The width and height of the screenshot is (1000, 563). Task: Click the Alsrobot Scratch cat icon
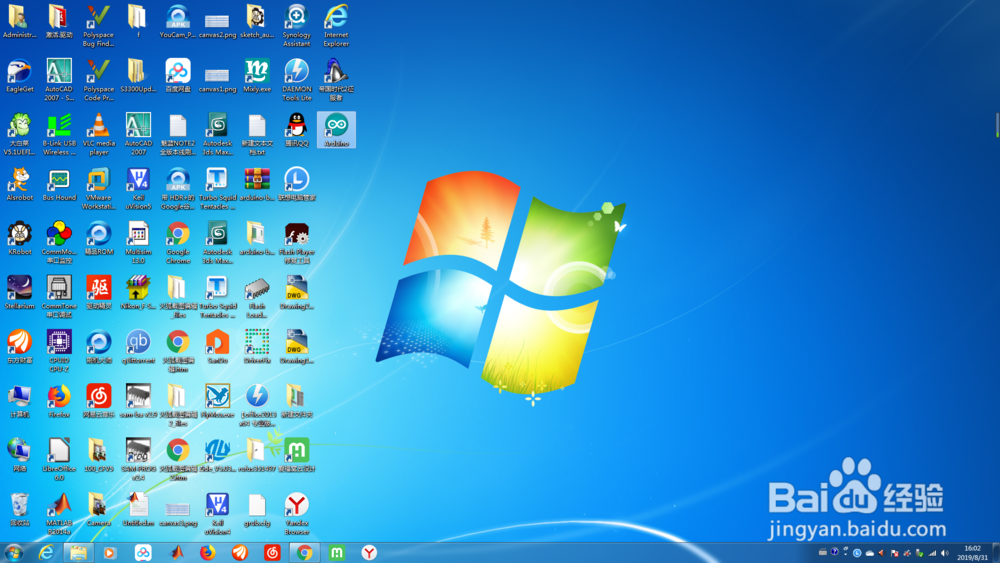click(x=19, y=184)
